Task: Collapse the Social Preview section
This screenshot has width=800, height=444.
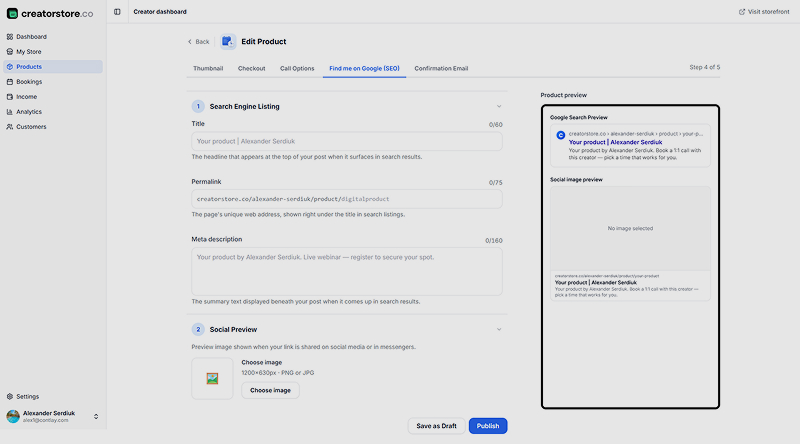Action: click(x=499, y=330)
